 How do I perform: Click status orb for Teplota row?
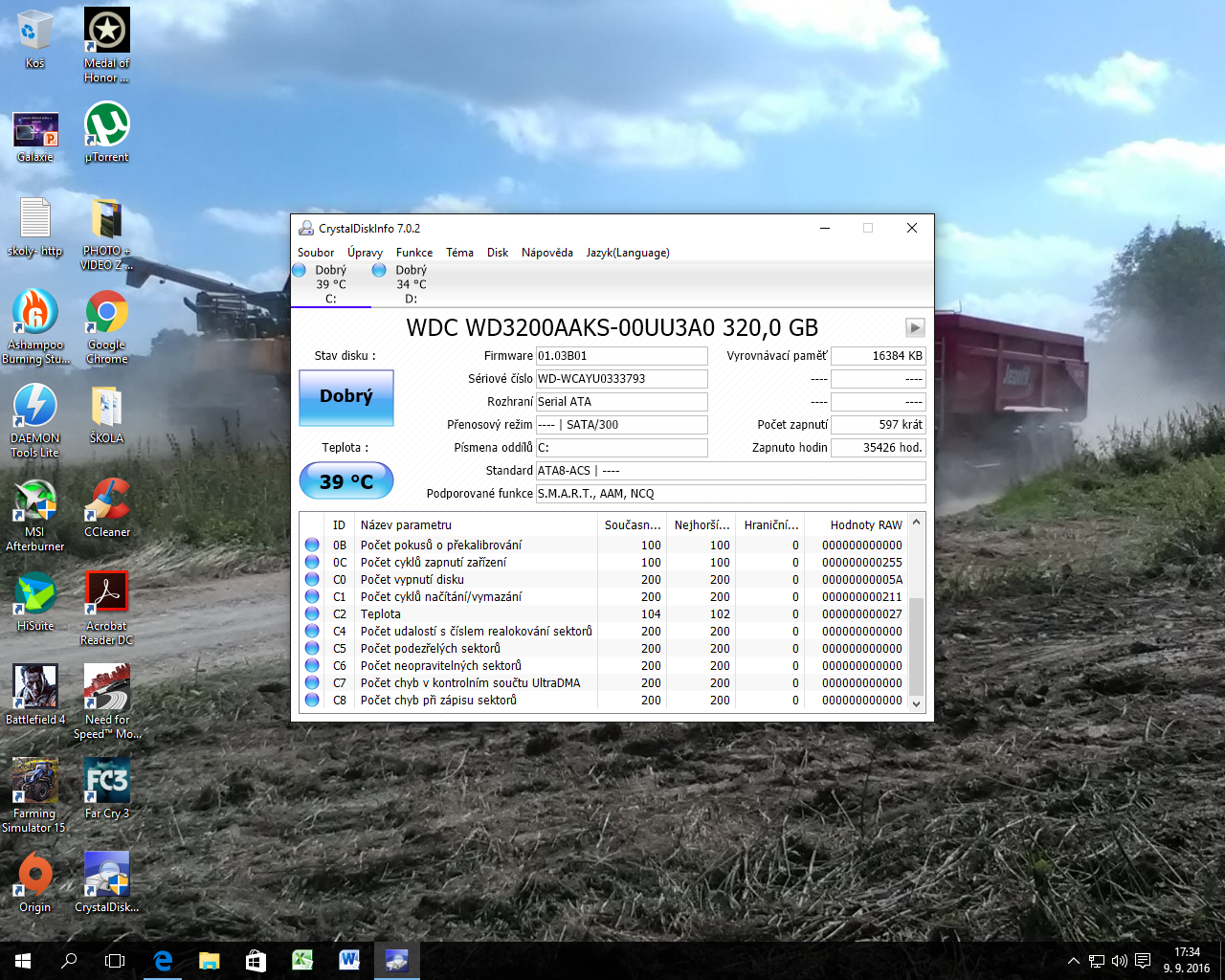[312, 614]
